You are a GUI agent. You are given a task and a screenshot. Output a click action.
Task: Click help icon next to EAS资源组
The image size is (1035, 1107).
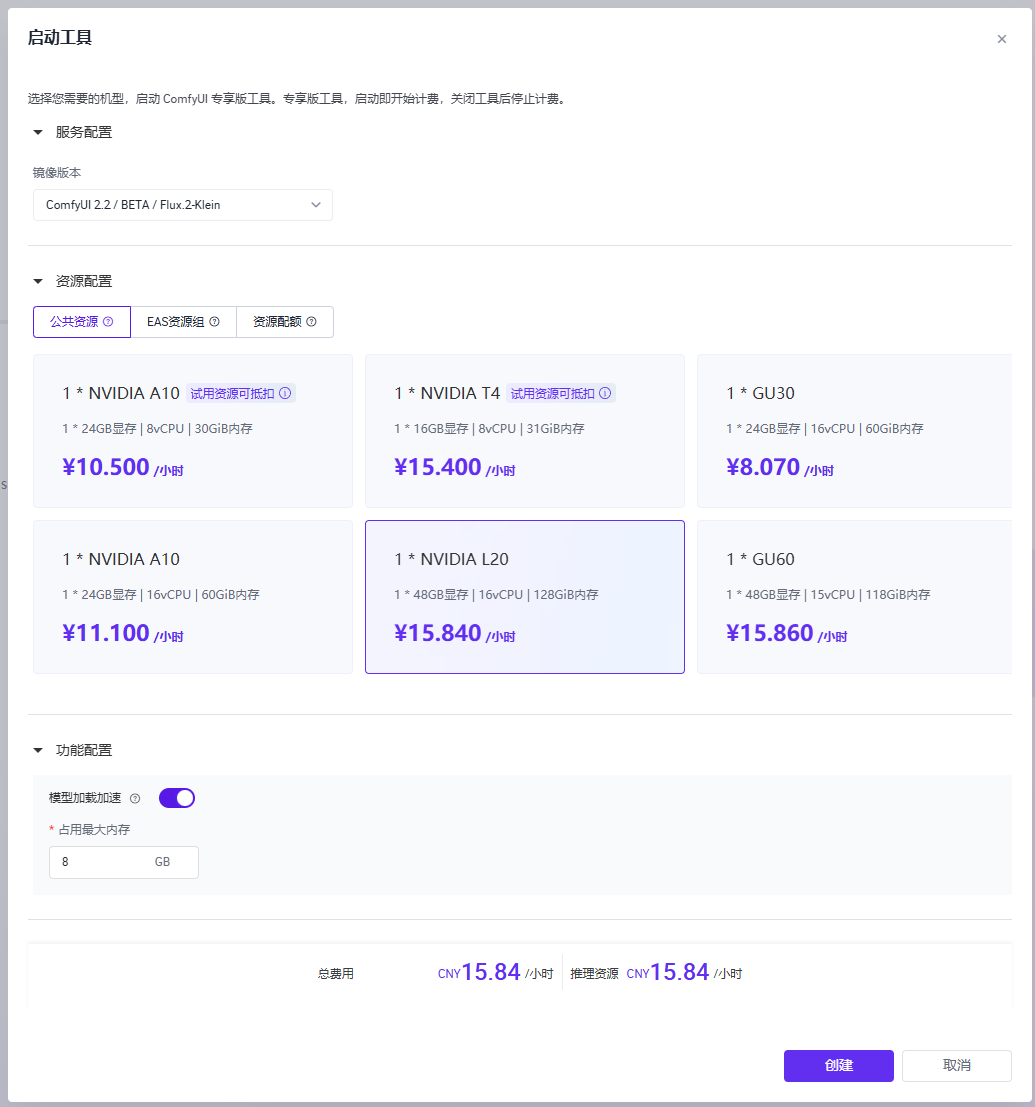tap(215, 322)
